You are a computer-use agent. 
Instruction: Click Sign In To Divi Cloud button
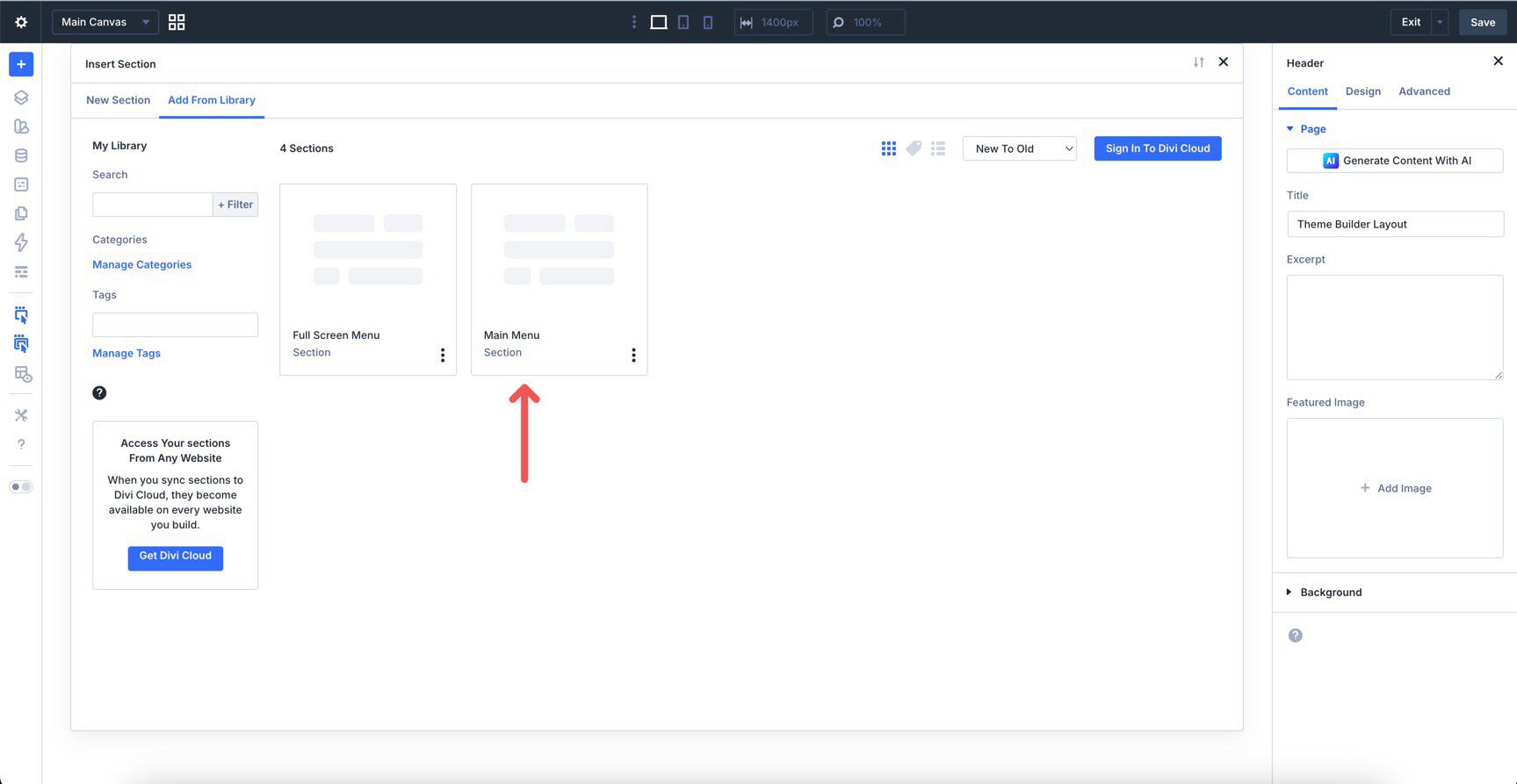(x=1158, y=148)
